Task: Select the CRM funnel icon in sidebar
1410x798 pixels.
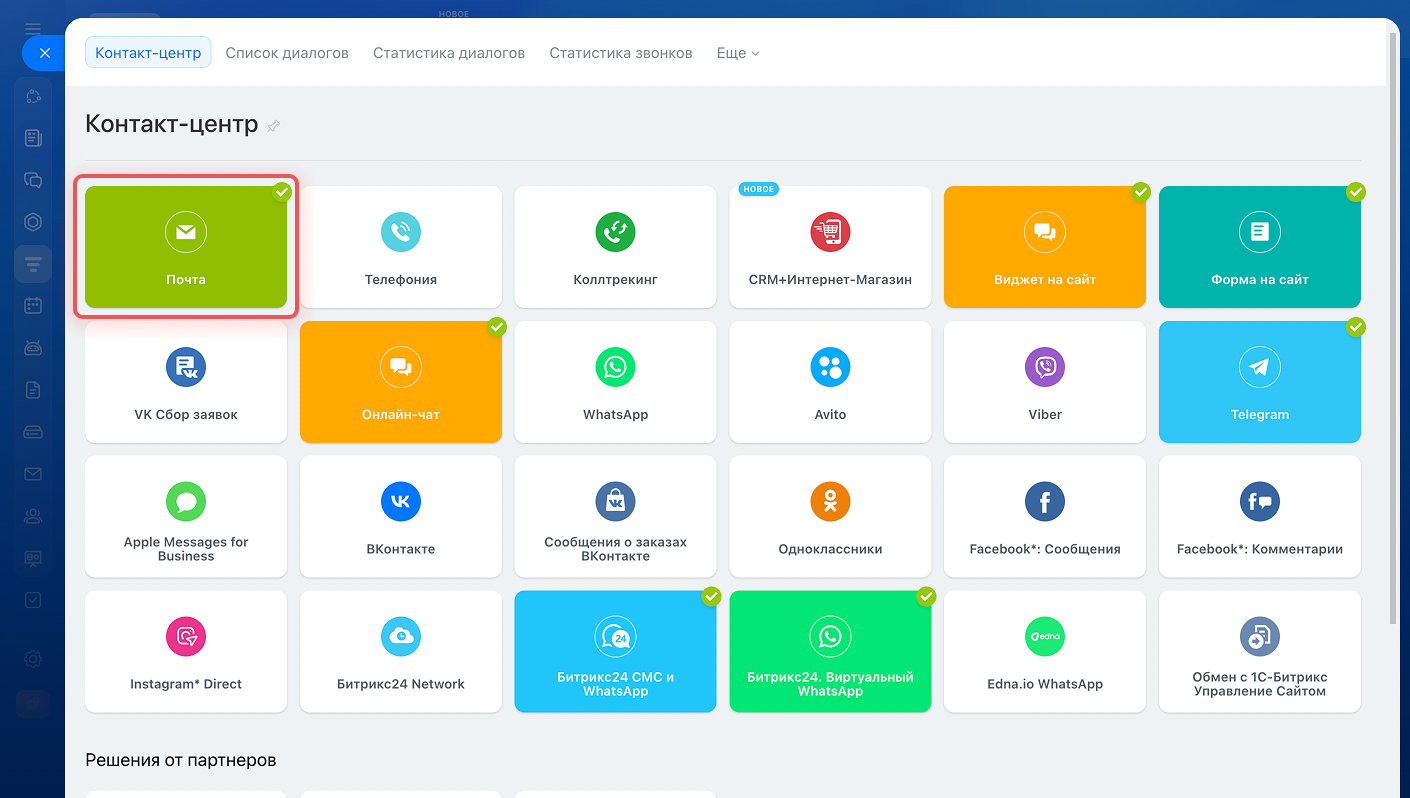Action: click(x=33, y=264)
